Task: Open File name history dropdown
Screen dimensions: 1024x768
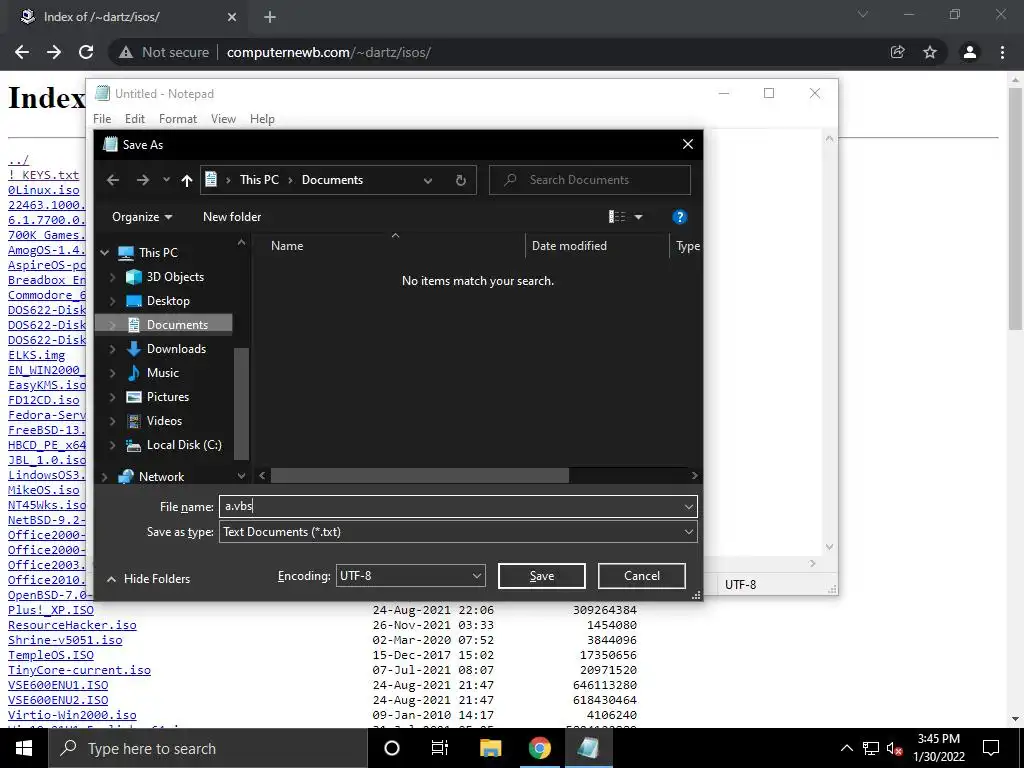Action: pos(688,507)
